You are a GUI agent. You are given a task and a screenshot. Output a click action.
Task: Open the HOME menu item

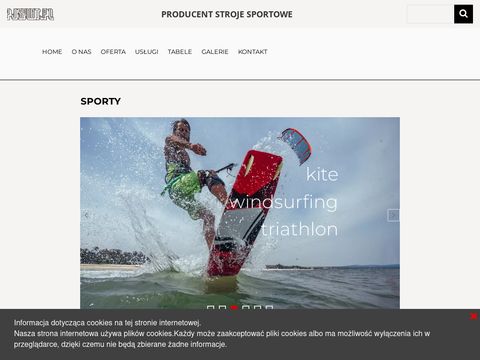(x=52, y=52)
